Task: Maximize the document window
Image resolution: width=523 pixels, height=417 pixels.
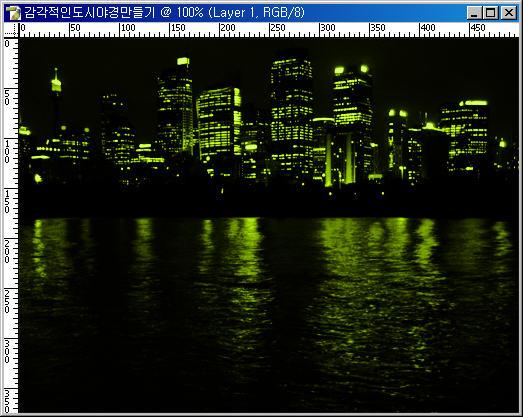Action: click(491, 13)
